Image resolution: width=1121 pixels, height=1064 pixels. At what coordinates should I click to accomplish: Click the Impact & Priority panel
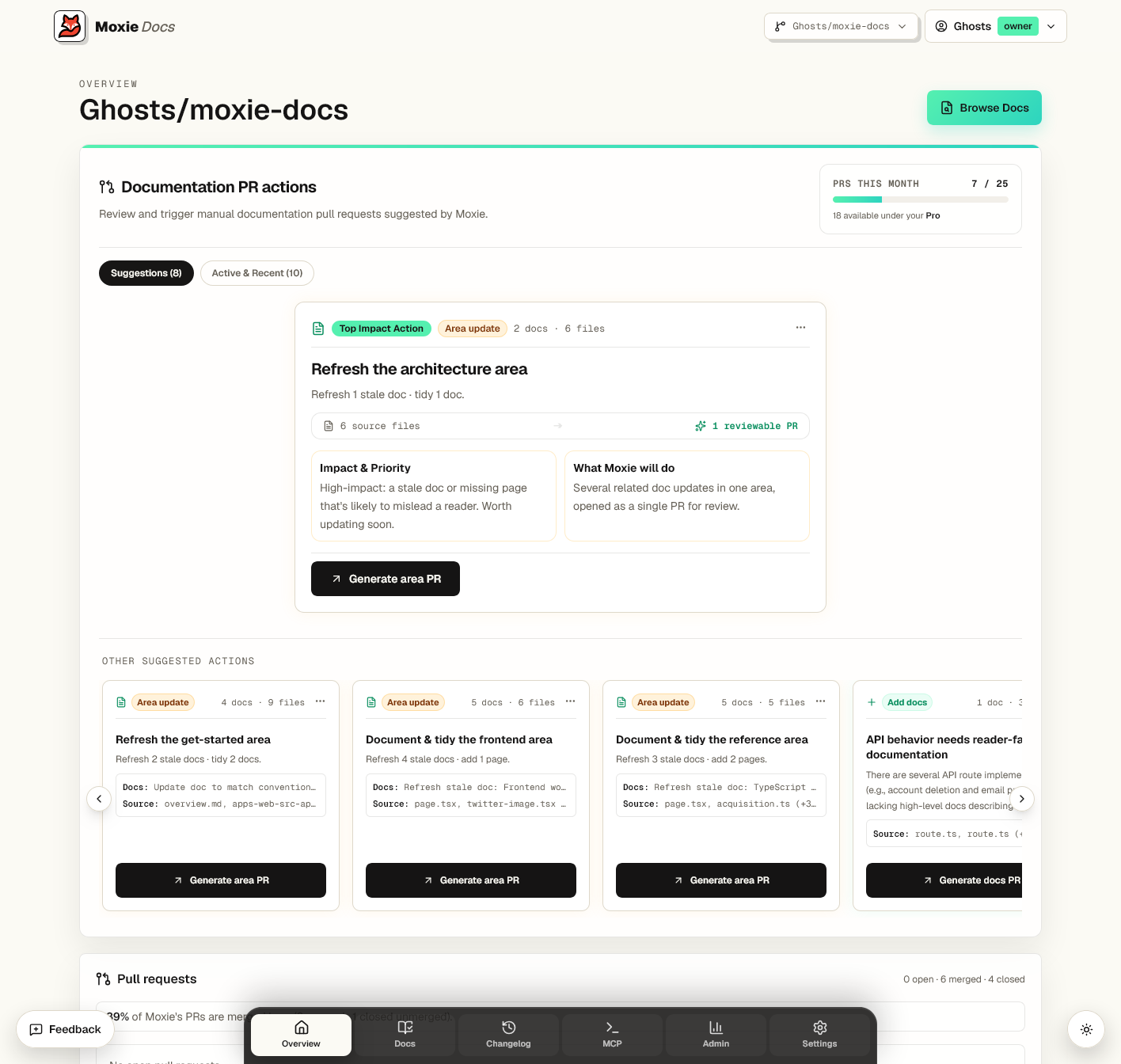[434, 496]
